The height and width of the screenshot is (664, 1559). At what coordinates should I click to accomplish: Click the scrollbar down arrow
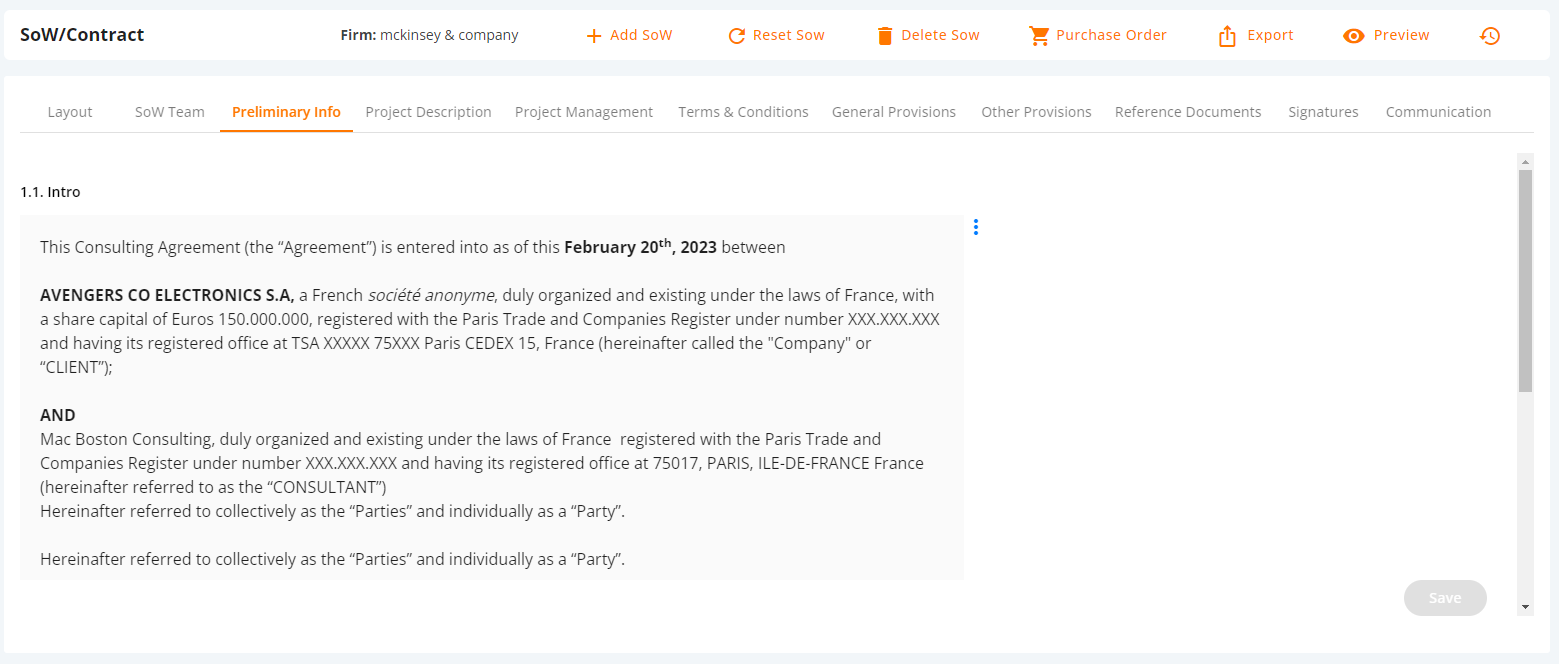(x=1525, y=607)
